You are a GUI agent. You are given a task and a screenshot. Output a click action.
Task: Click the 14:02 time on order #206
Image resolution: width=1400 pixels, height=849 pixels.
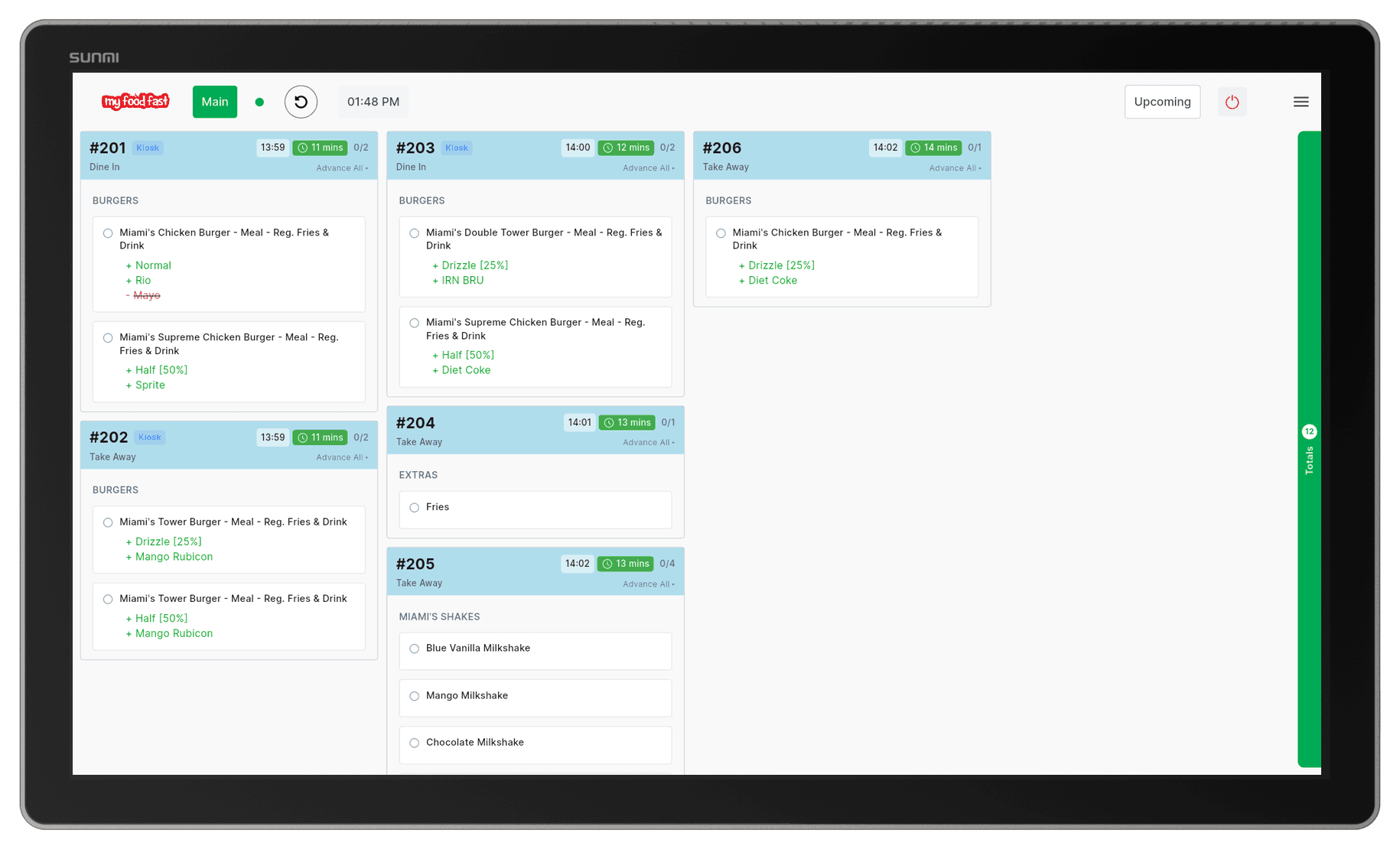[885, 148]
